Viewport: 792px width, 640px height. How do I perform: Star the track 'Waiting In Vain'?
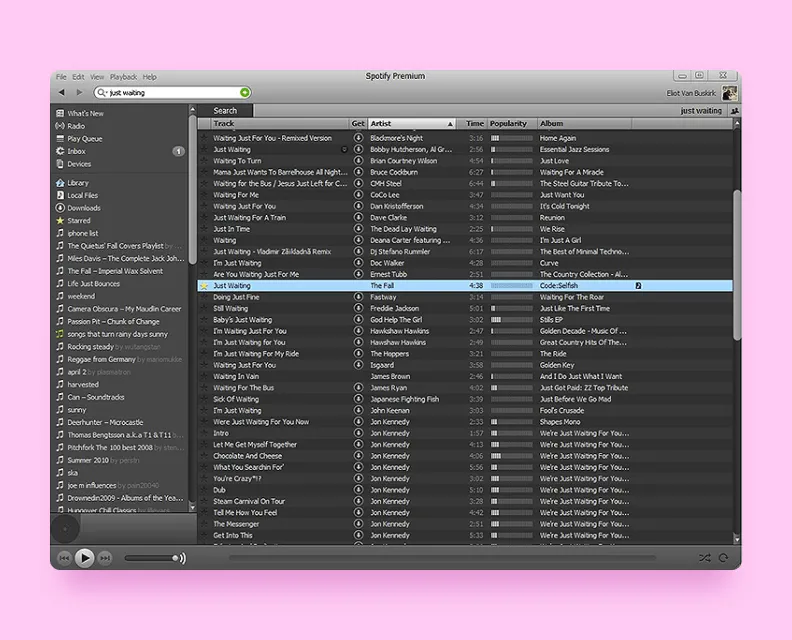pos(204,376)
